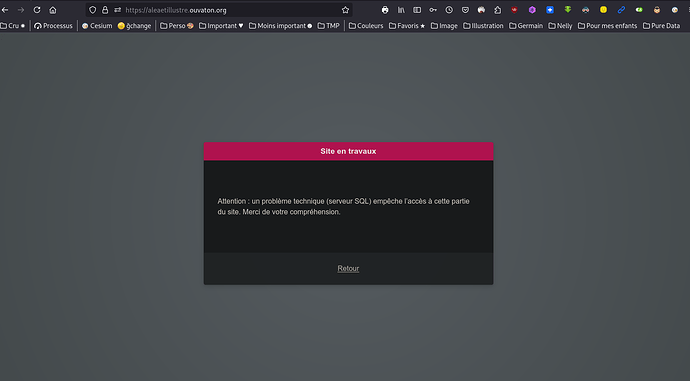Show site security padlock info
The width and height of the screenshot is (690, 381).
click(x=105, y=10)
